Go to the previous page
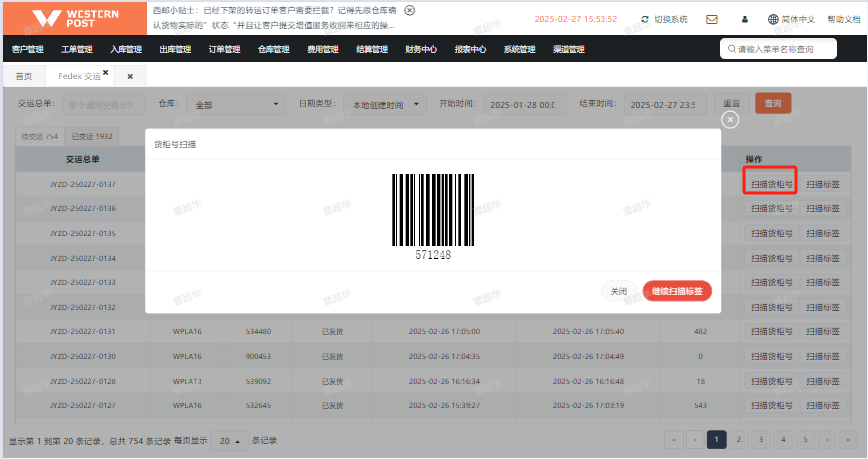The image size is (868, 459). [x=695, y=440]
